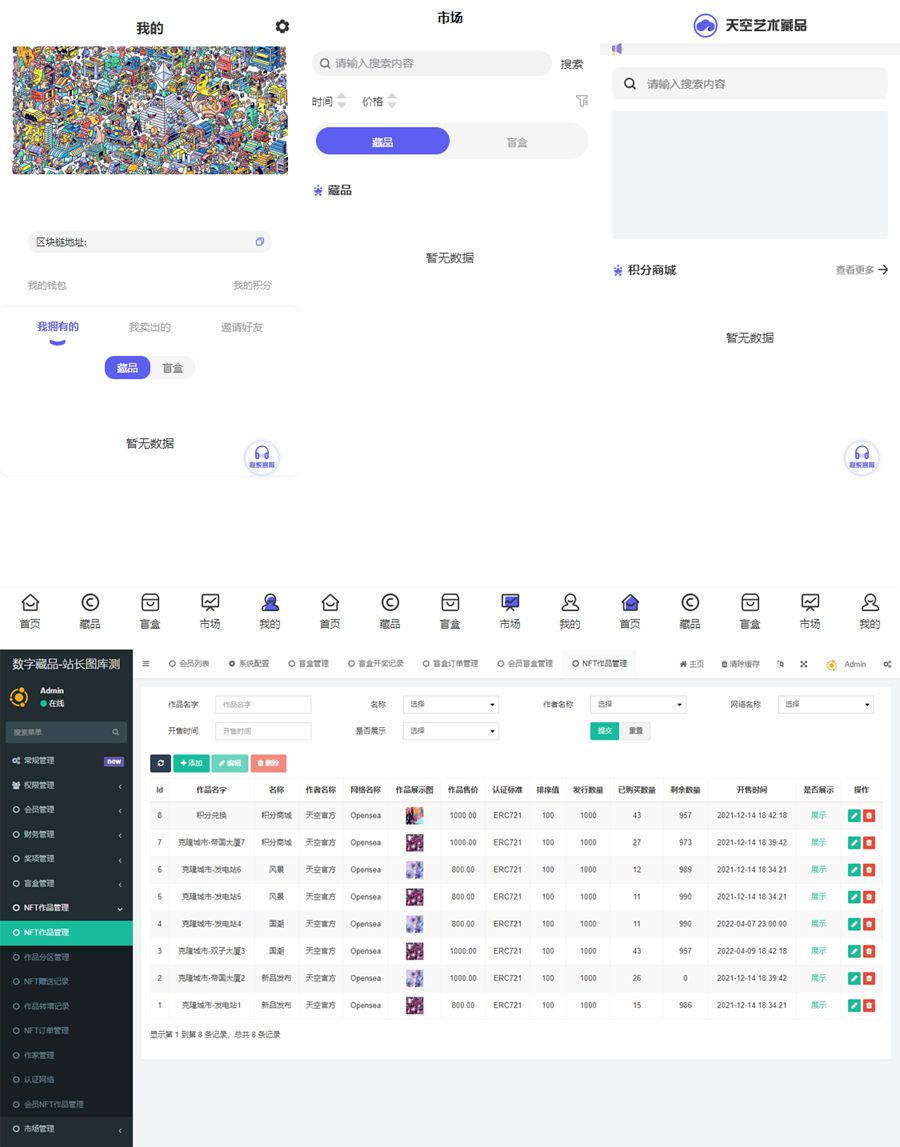Switch to the 我卖出的 tab

[x=150, y=327]
